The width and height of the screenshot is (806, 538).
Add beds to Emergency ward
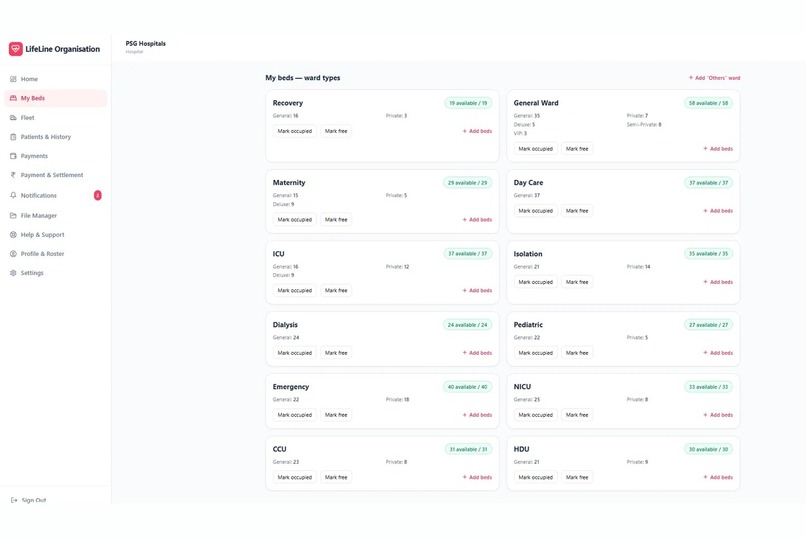click(477, 415)
